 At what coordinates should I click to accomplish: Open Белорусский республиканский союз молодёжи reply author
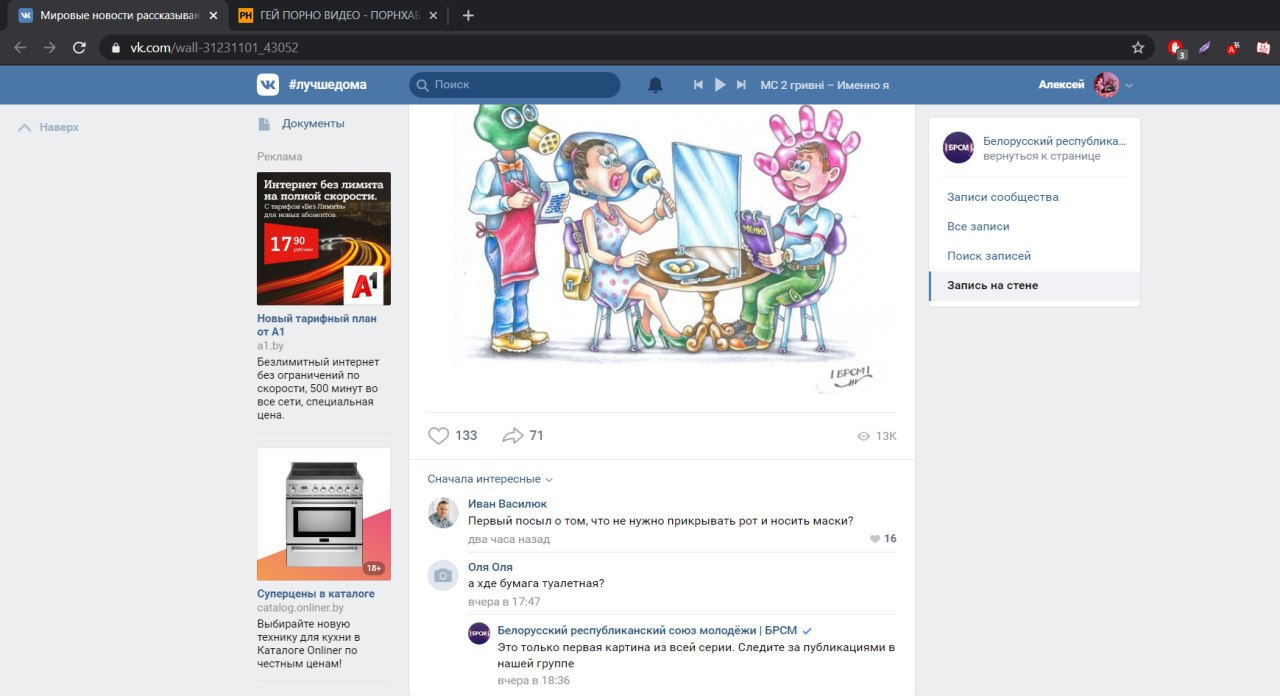[x=647, y=630]
